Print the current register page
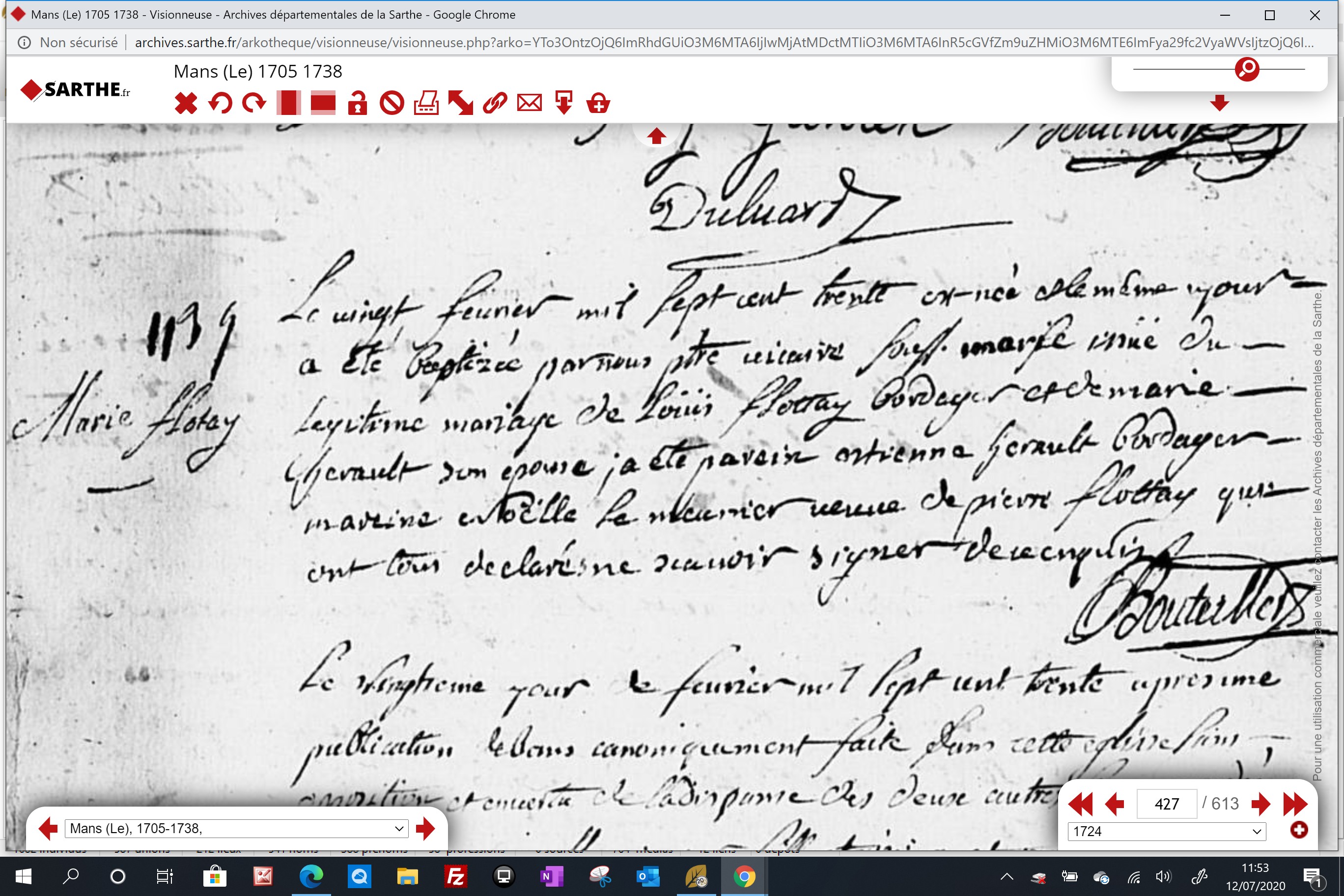Image resolution: width=1344 pixels, height=896 pixels. pyautogui.click(x=426, y=104)
